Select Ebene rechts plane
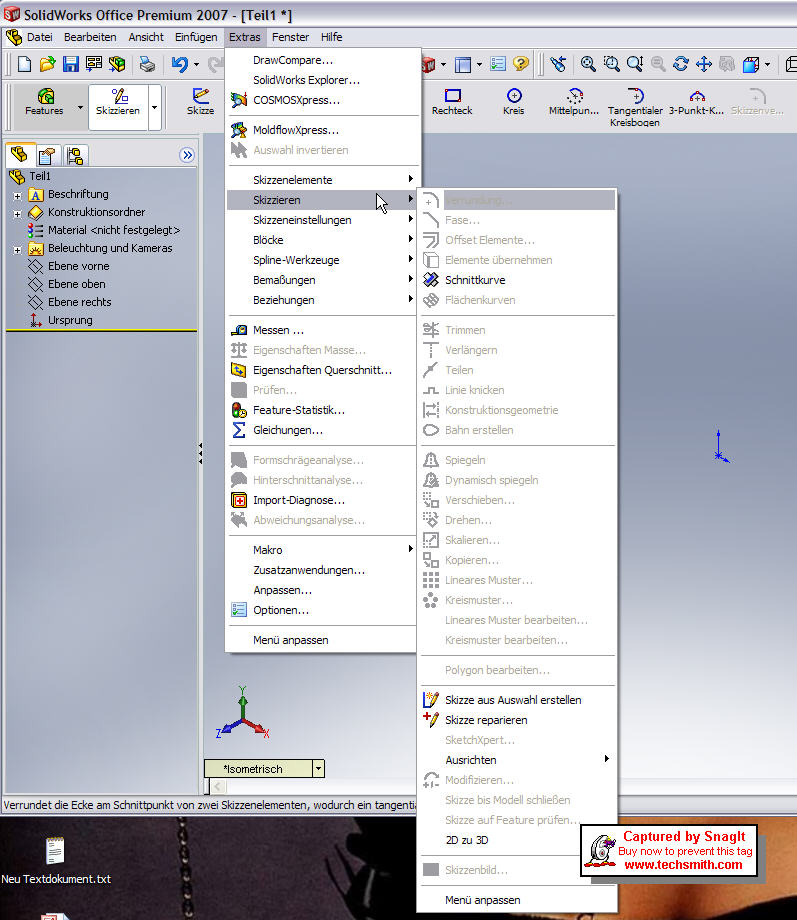 80,302
